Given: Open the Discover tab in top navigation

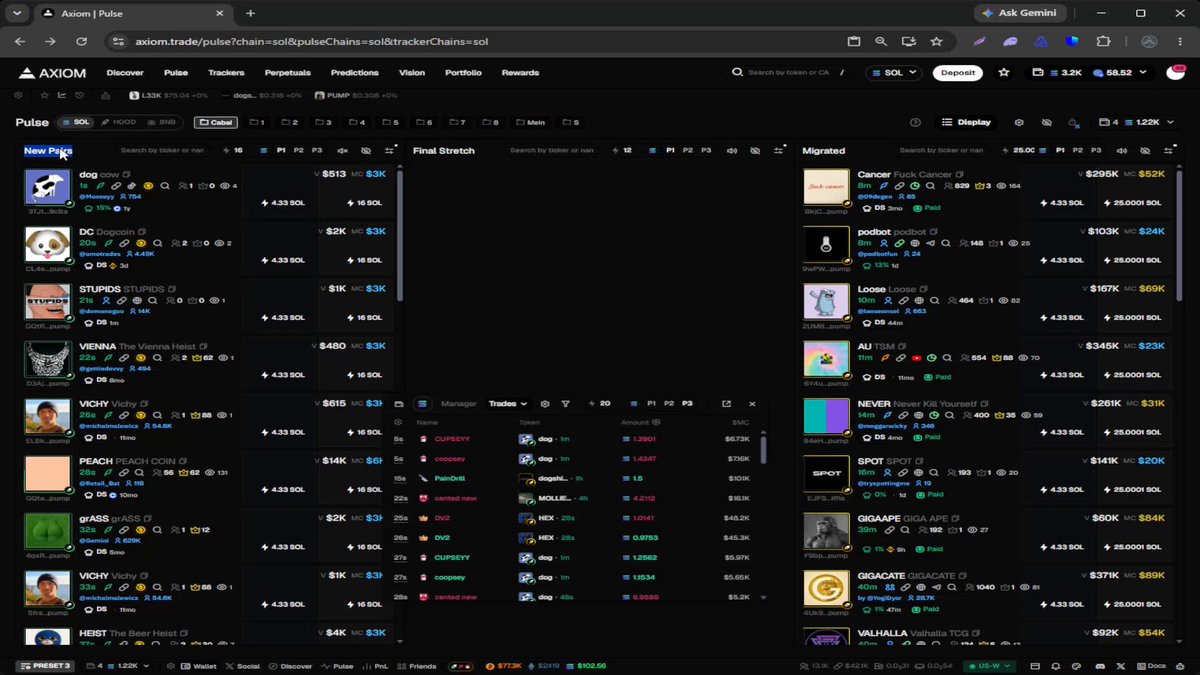Looking at the screenshot, I should pos(125,73).
